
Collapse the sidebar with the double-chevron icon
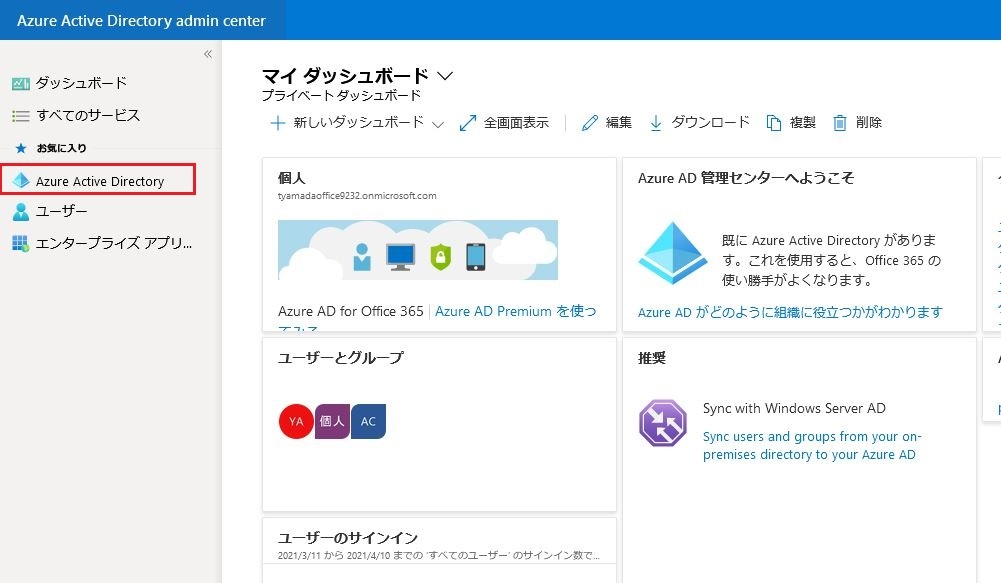[x=207, y=54]
